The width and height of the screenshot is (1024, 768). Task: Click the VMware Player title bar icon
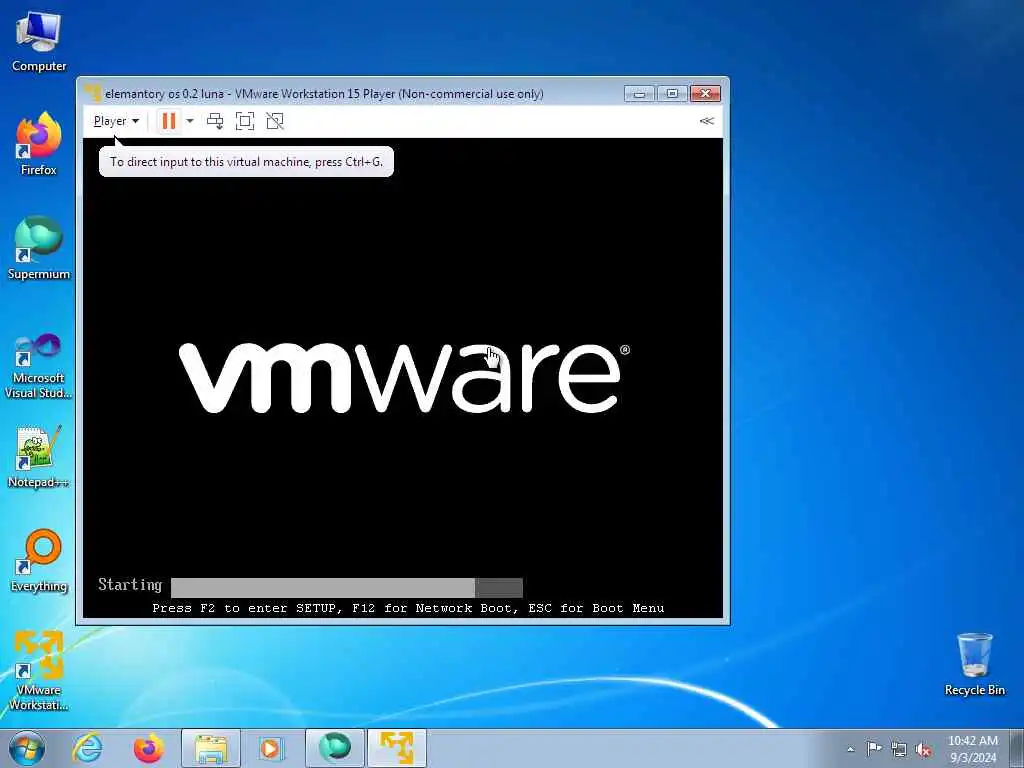pyautogui.click(x=93, y=93)
